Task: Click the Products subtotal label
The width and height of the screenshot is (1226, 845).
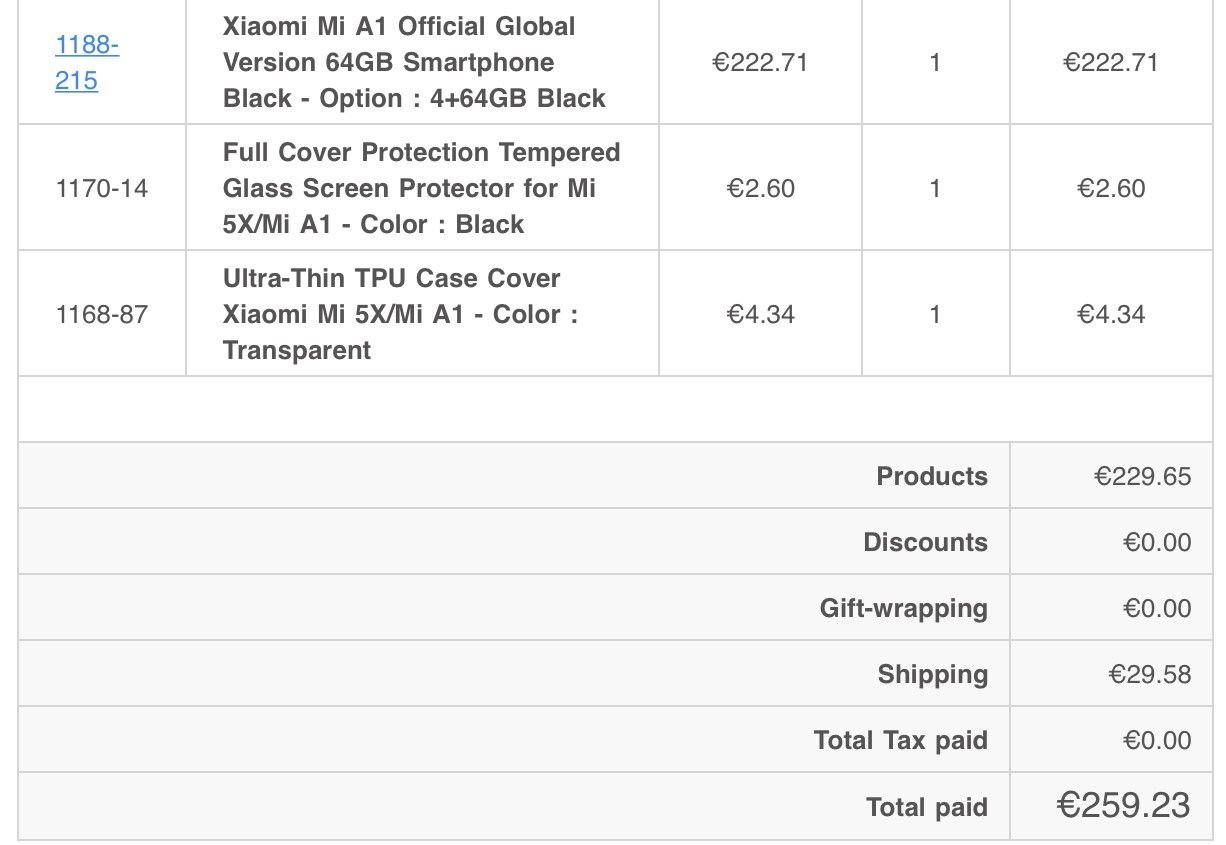Action: (932, 476)
